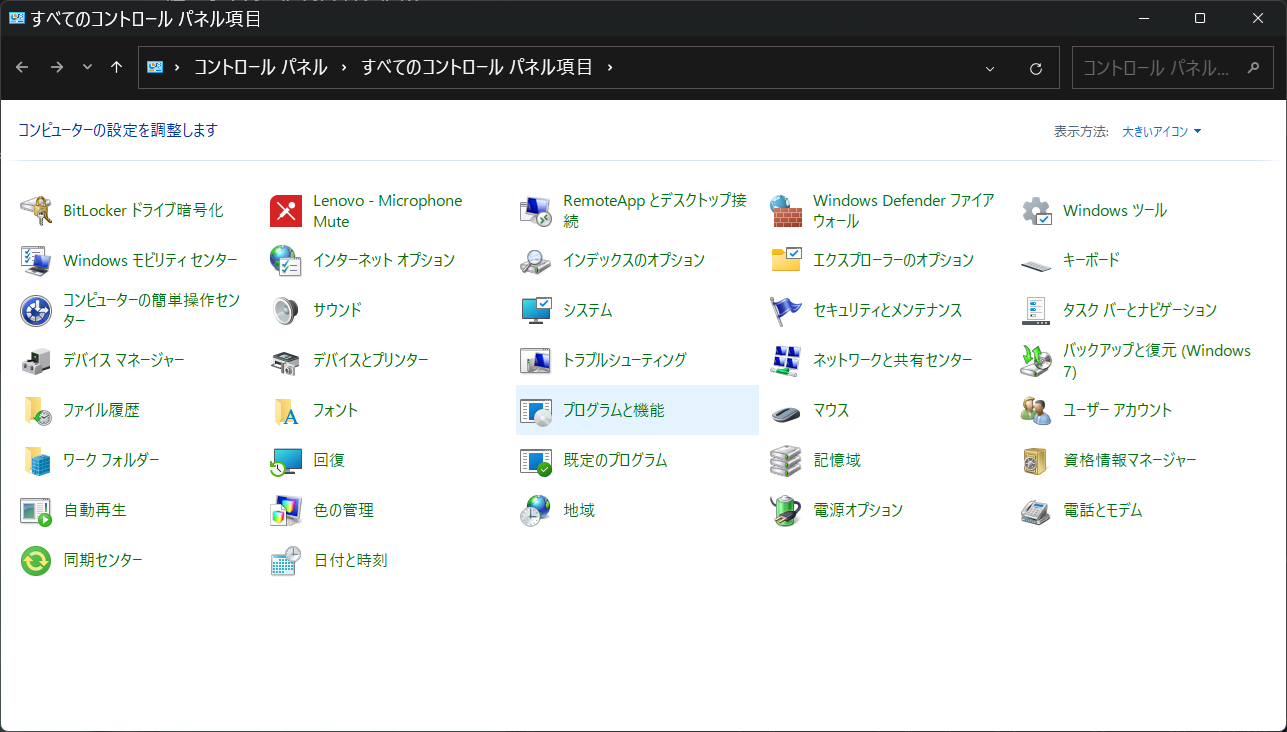Refresh the Control Panel view
This screenshot has height=732, width=1287.
click(1038, 68)
